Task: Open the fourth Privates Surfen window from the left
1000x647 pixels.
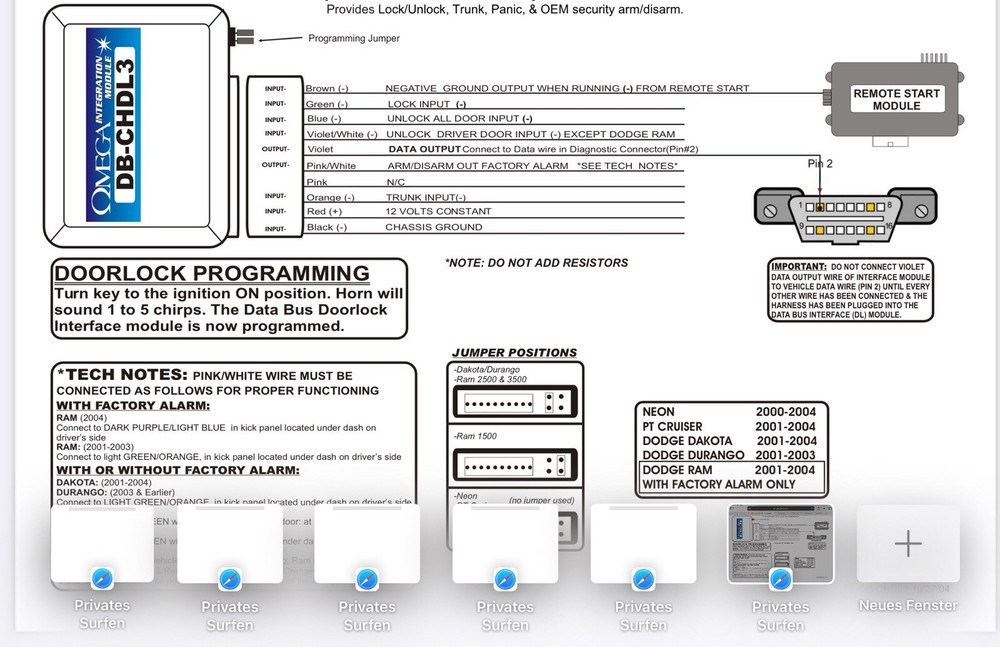Action: click(x=505, y=543)
